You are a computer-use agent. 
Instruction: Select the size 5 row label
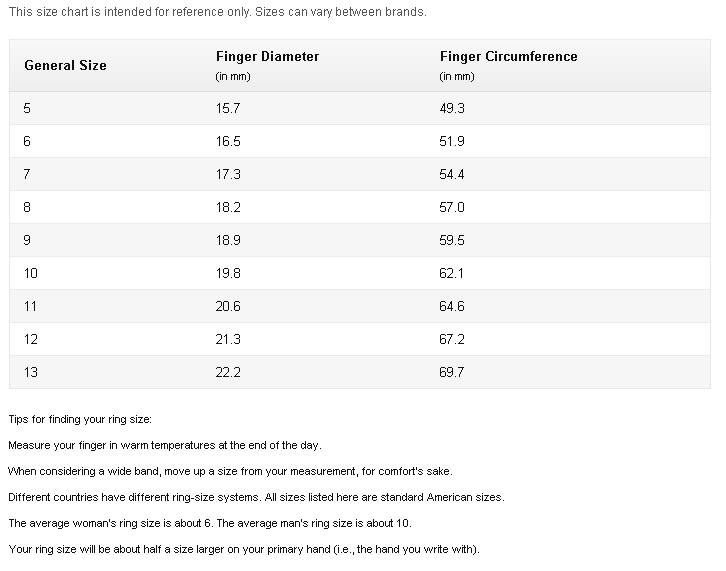coord(28,108)
